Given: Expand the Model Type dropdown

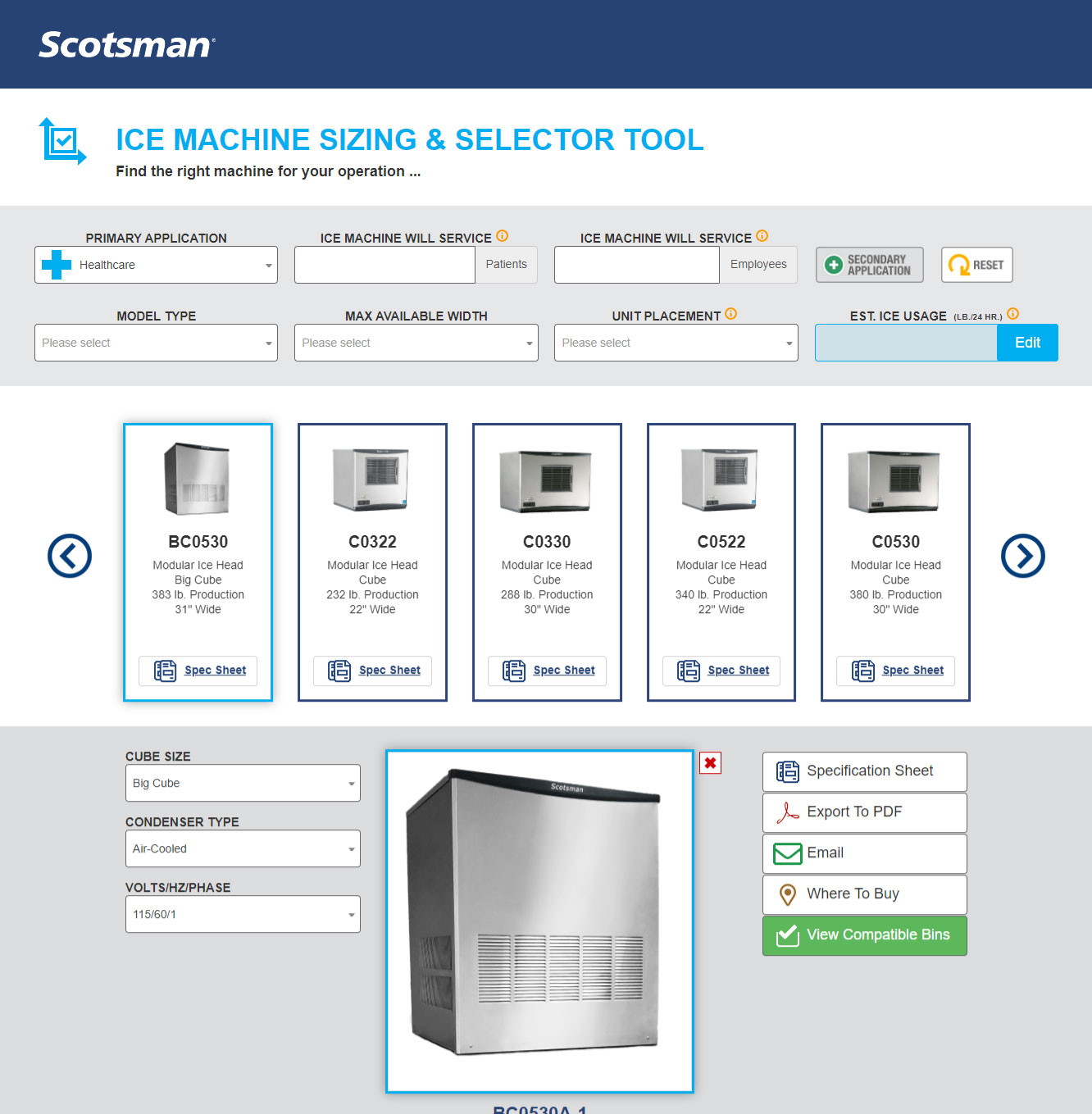Looking at the screenshot, I should (156, 343).
